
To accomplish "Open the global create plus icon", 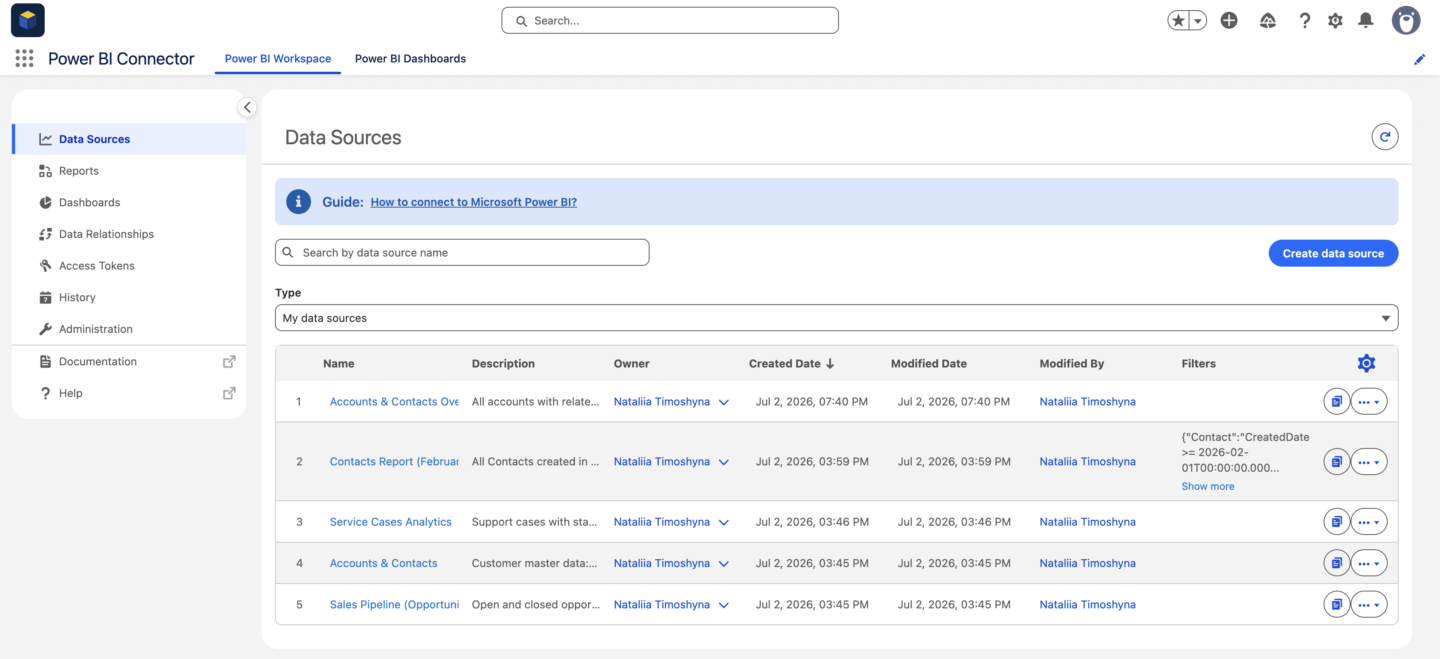I will [x=1230, y=20].
